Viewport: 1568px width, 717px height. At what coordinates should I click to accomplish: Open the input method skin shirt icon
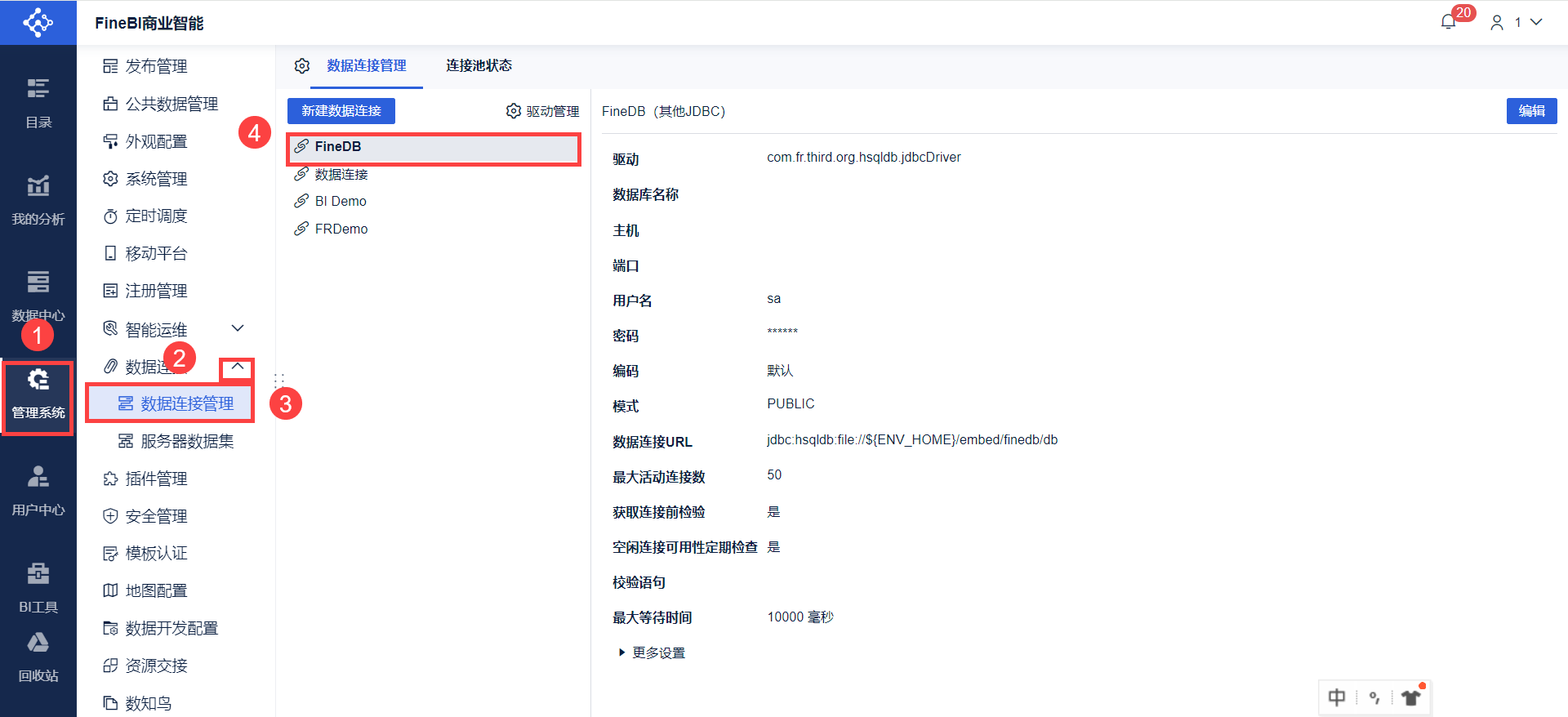tap(1411, 697)
